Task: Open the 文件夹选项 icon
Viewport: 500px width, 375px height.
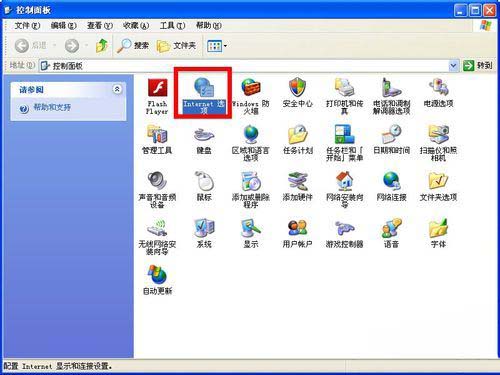Action: (438, 182)
